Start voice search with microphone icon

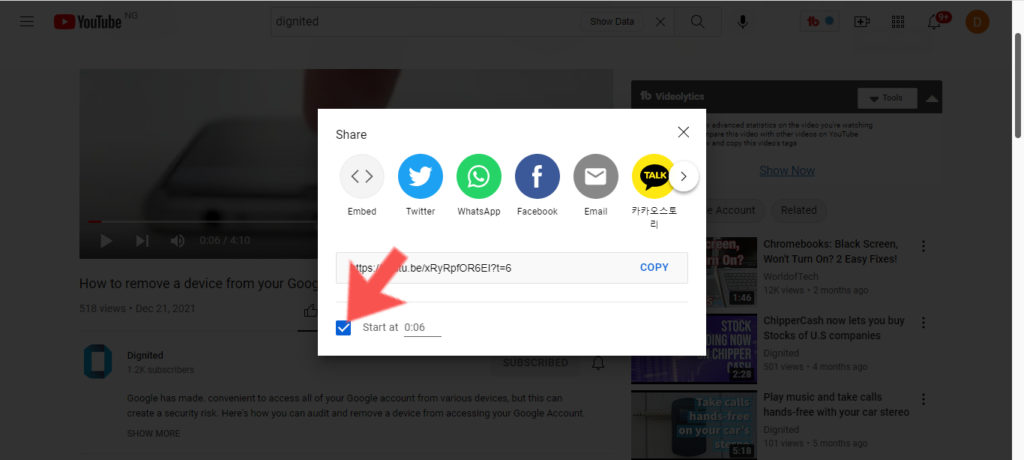pyautogui.click(x=743, y=22)
